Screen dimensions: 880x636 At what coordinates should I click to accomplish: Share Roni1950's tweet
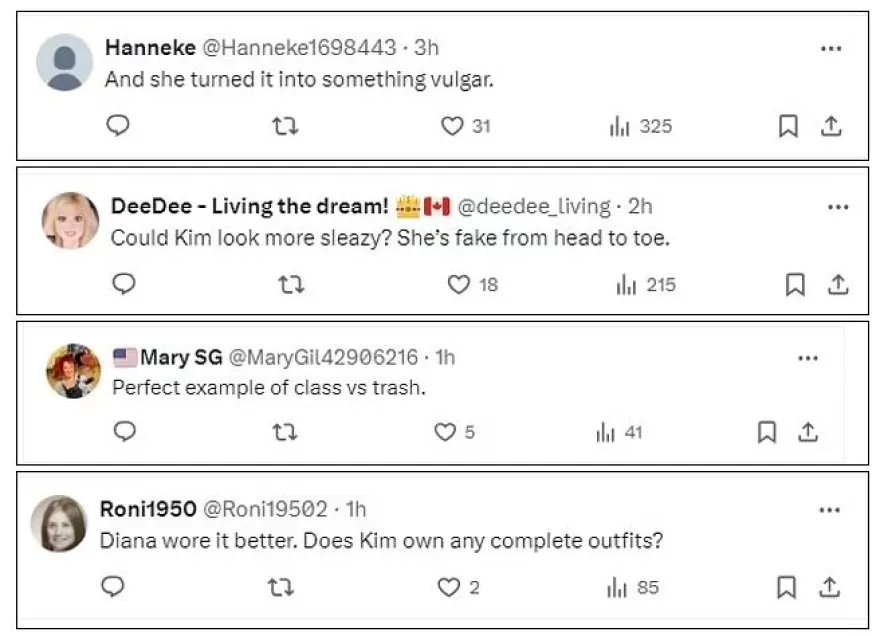tap(830, 587)
